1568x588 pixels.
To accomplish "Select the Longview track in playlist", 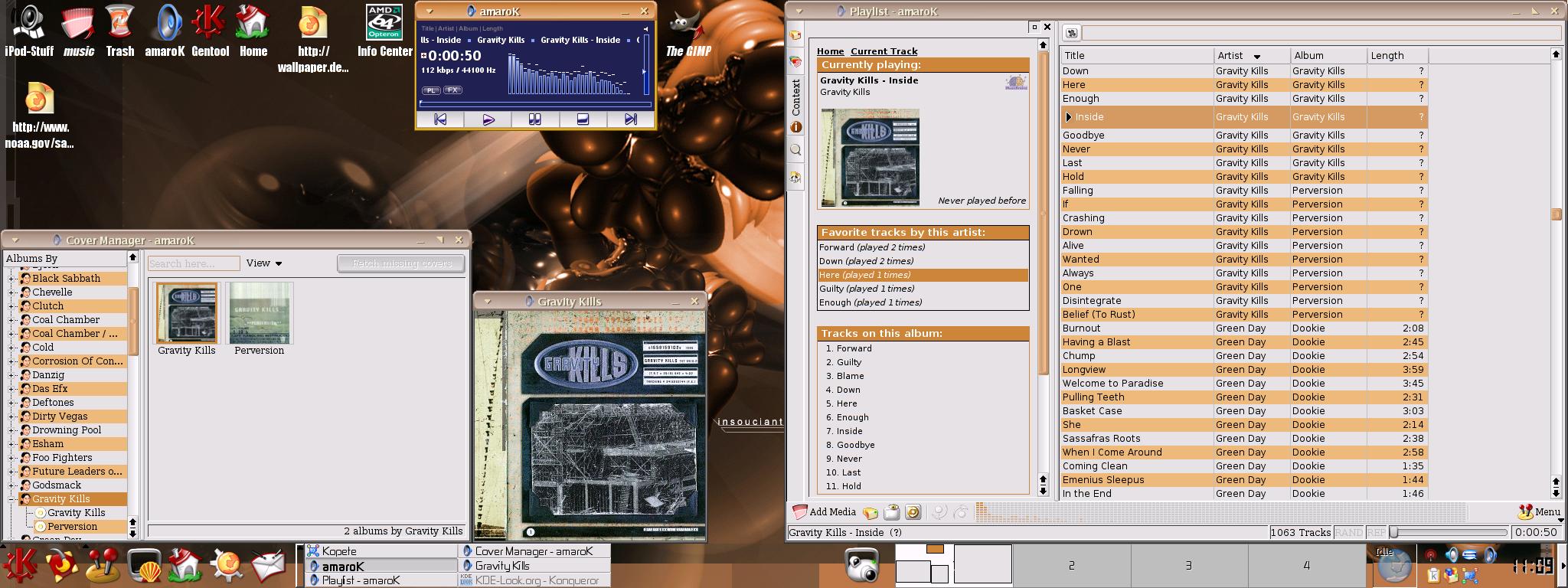I will pos(1243,370).
